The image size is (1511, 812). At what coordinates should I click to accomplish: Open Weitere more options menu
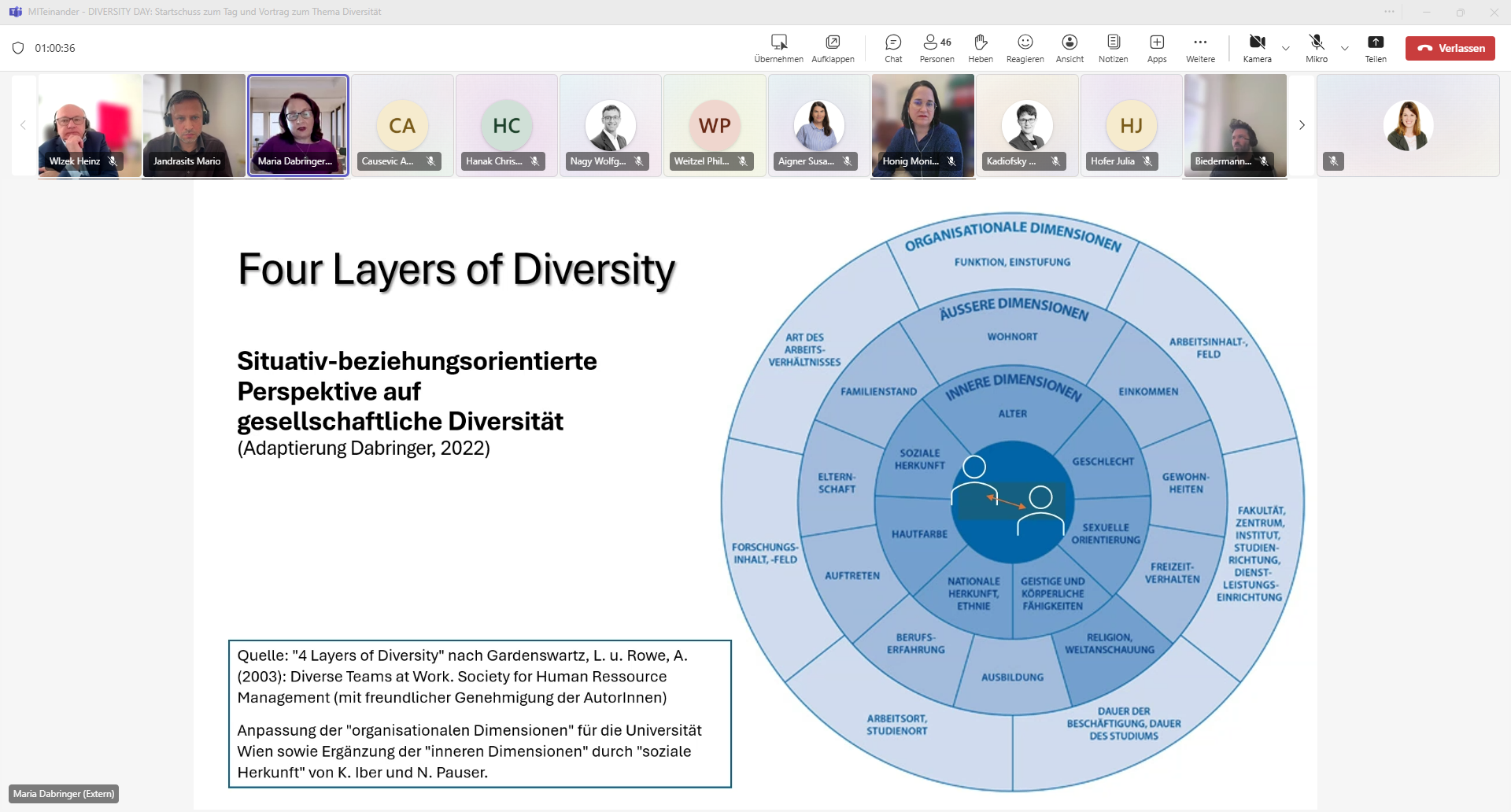click(x=1200, y=47)
